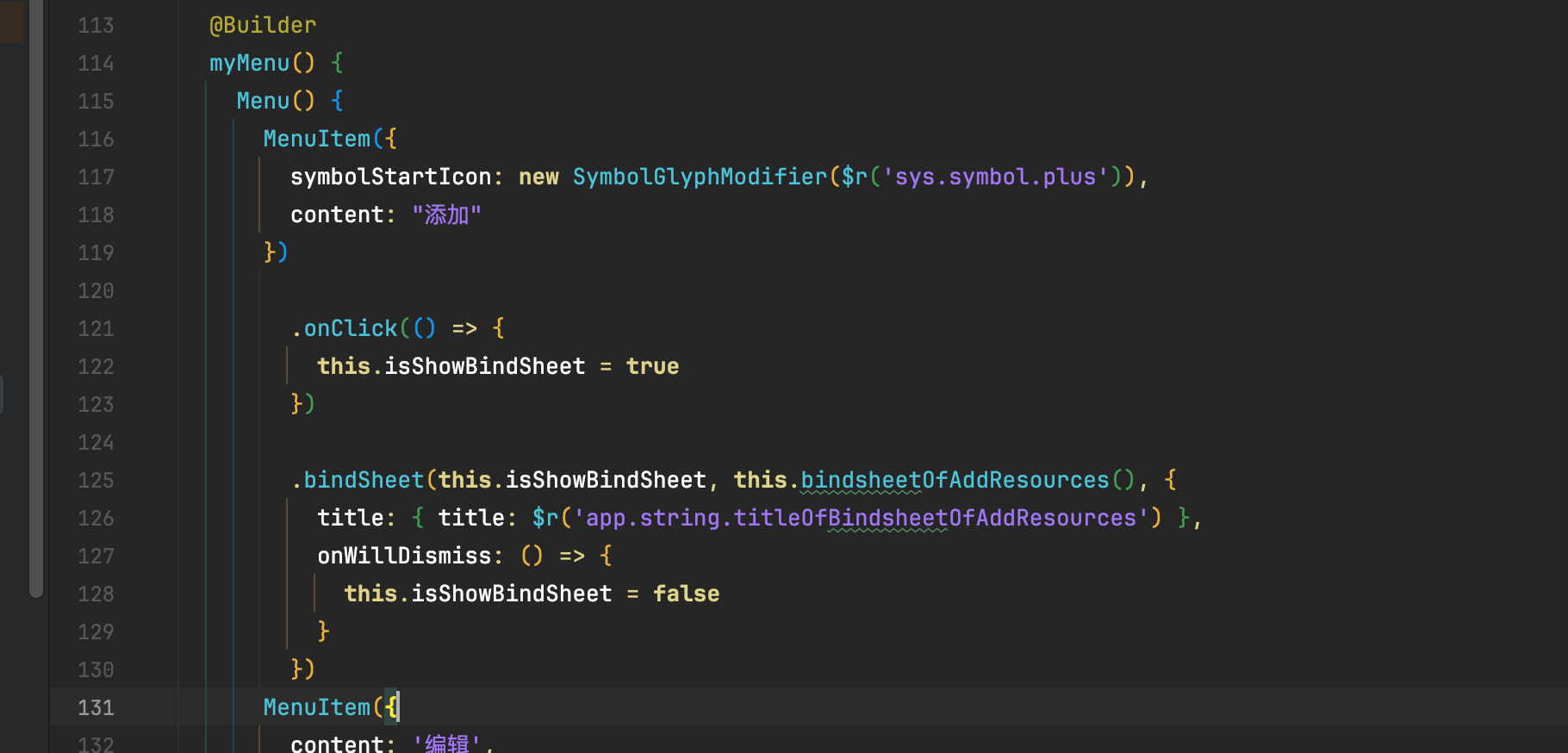Image resolution: width=1568 pixels, height=753 pixels.
Task: Click line number 131 in the gutter
Action: click(x=96, y=708)
